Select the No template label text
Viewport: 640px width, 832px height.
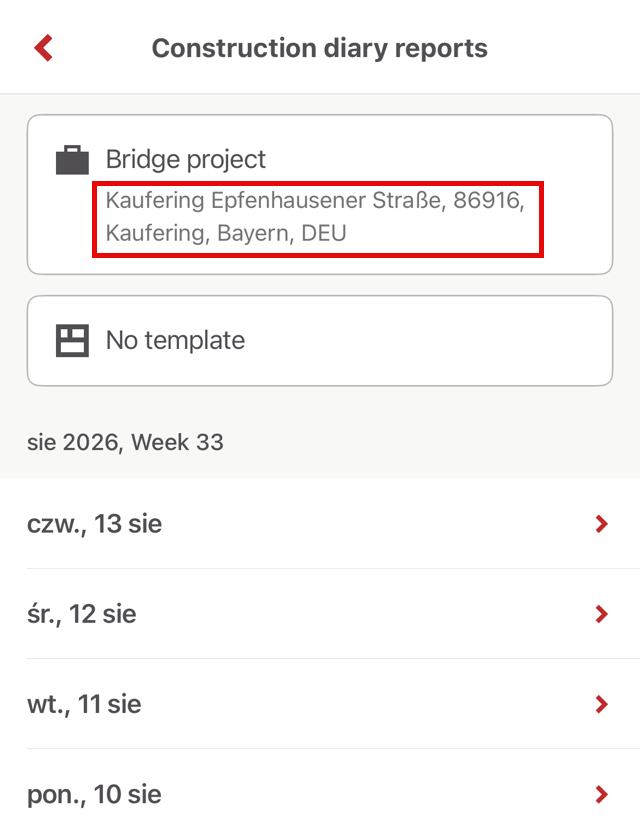coord(175,340)
